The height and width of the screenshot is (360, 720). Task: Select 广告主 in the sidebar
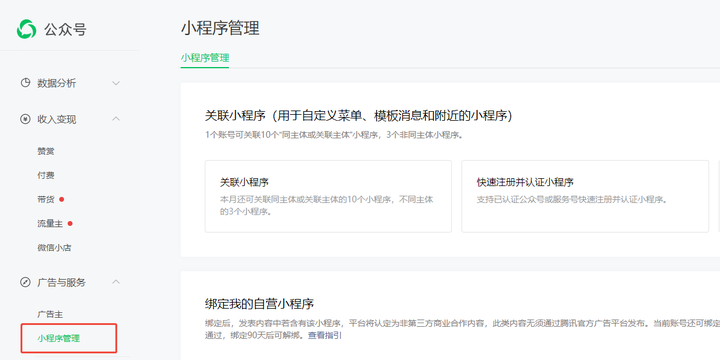coord(50,315)
